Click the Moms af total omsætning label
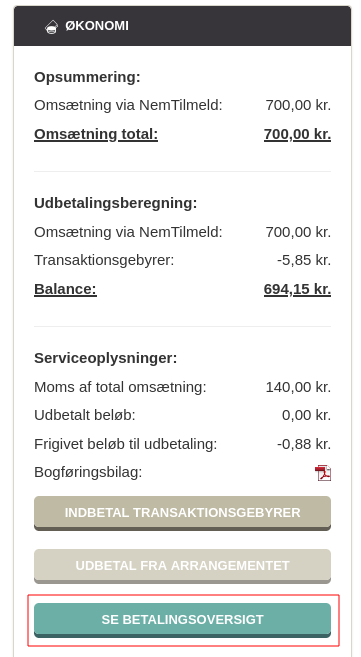 120,387
